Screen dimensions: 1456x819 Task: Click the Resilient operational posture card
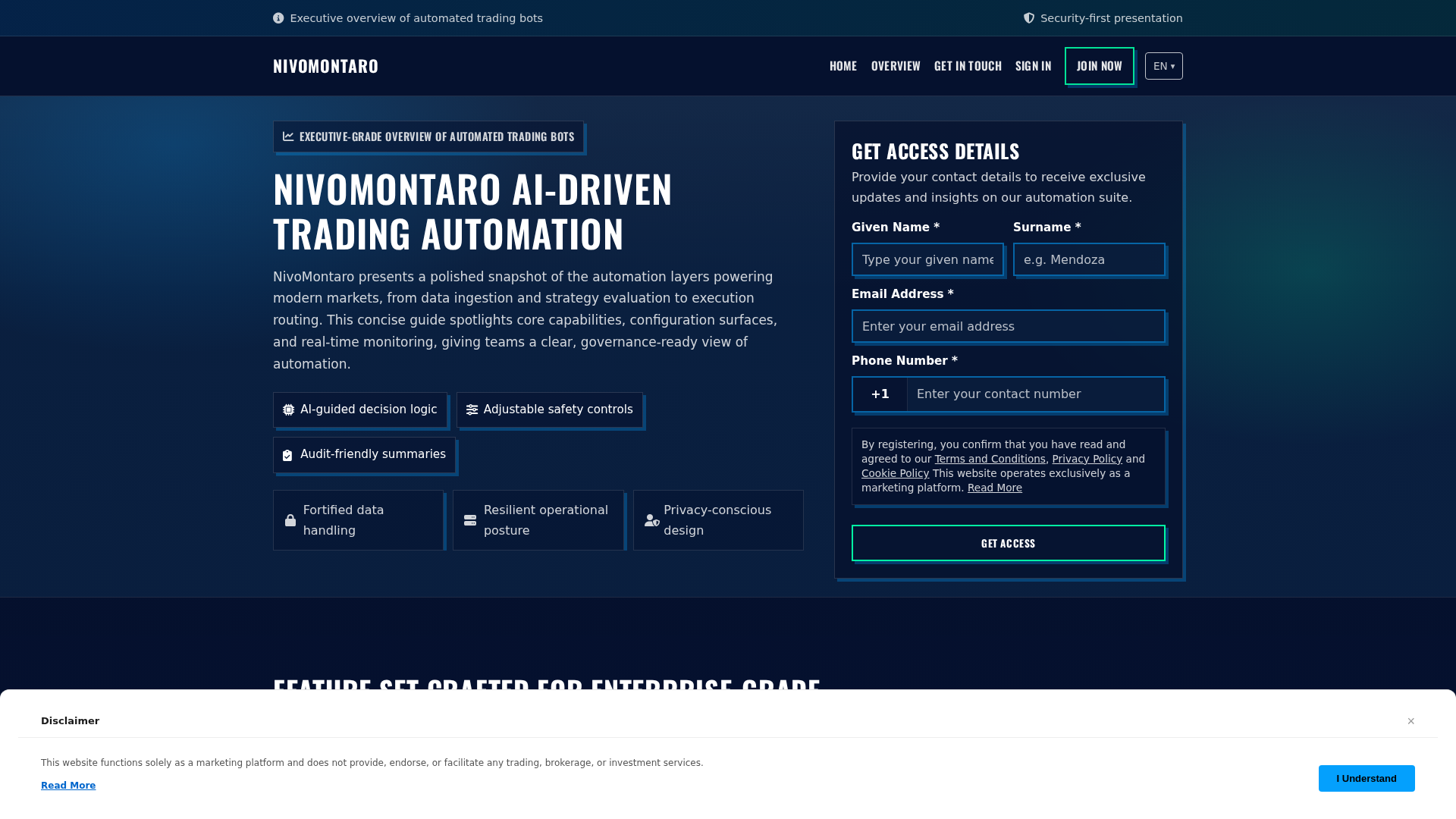coord(538,520)
